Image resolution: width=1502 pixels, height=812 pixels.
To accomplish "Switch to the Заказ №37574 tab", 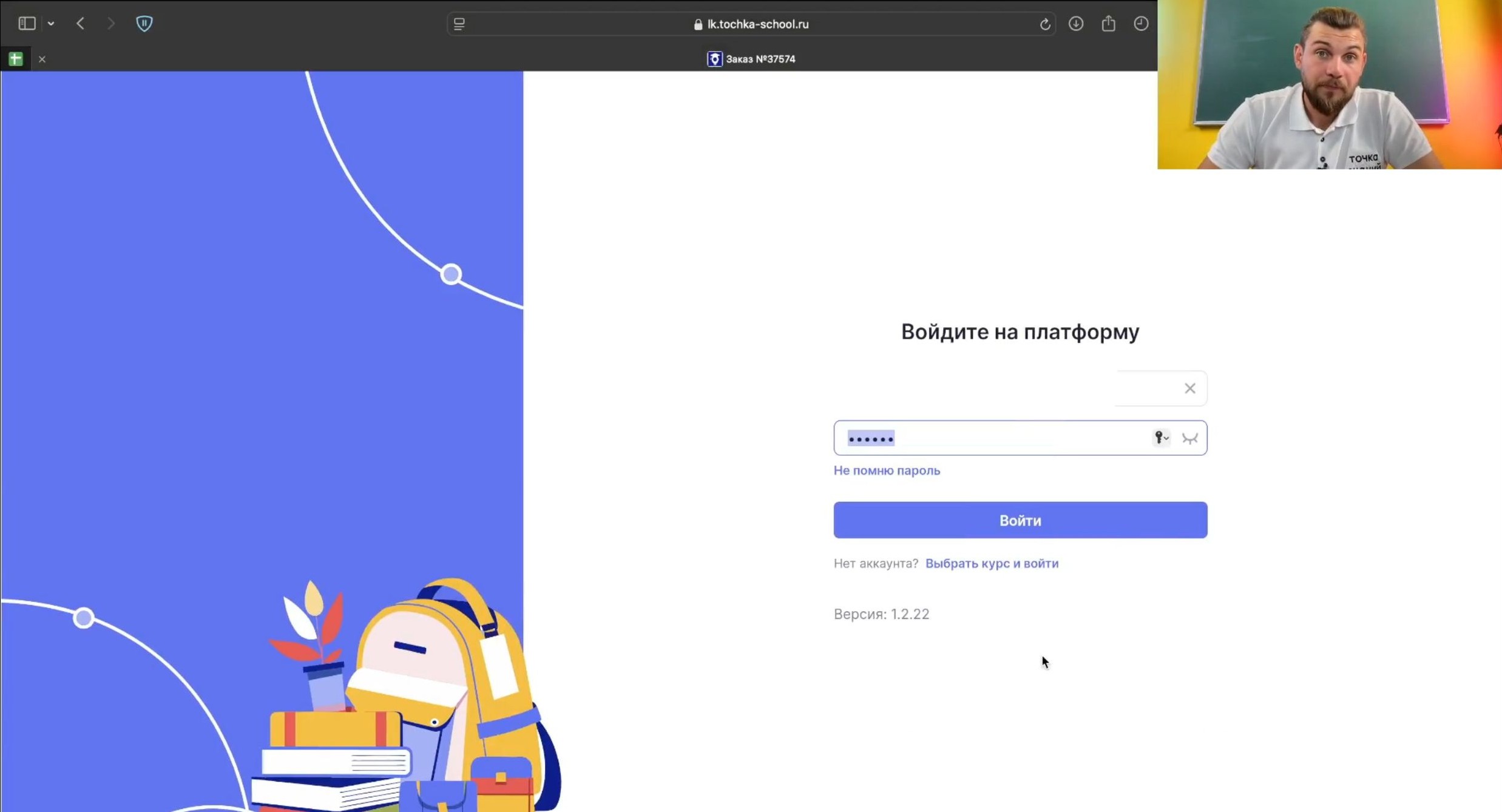I will pos(751,59).
